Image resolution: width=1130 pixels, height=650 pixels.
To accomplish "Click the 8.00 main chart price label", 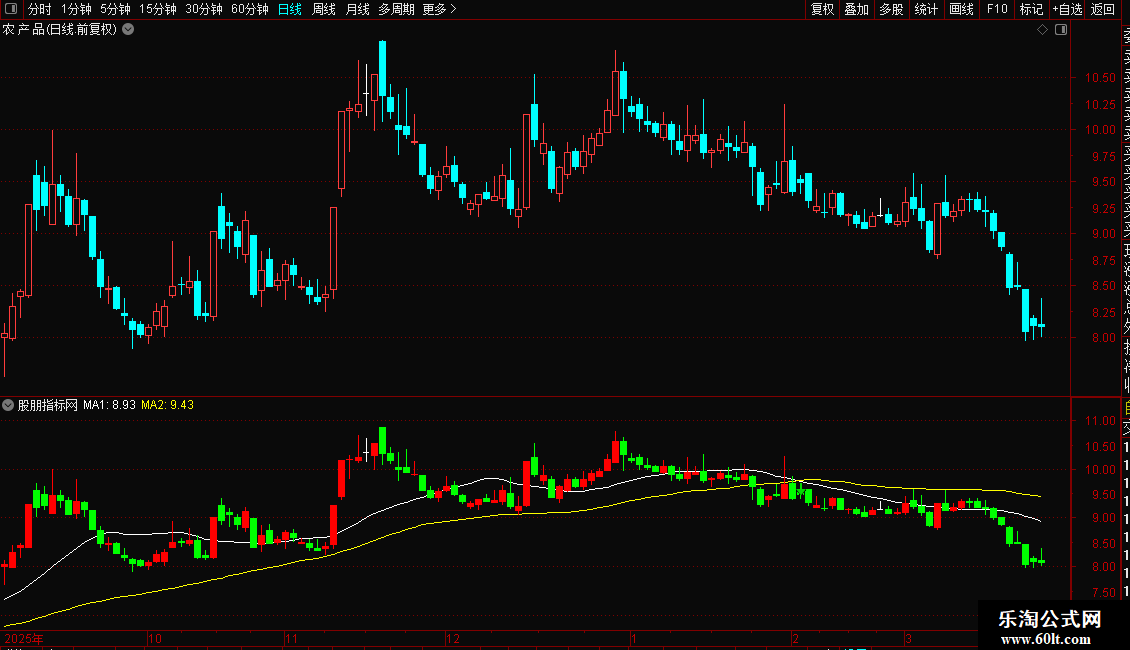I will [x=1103, y=338].
